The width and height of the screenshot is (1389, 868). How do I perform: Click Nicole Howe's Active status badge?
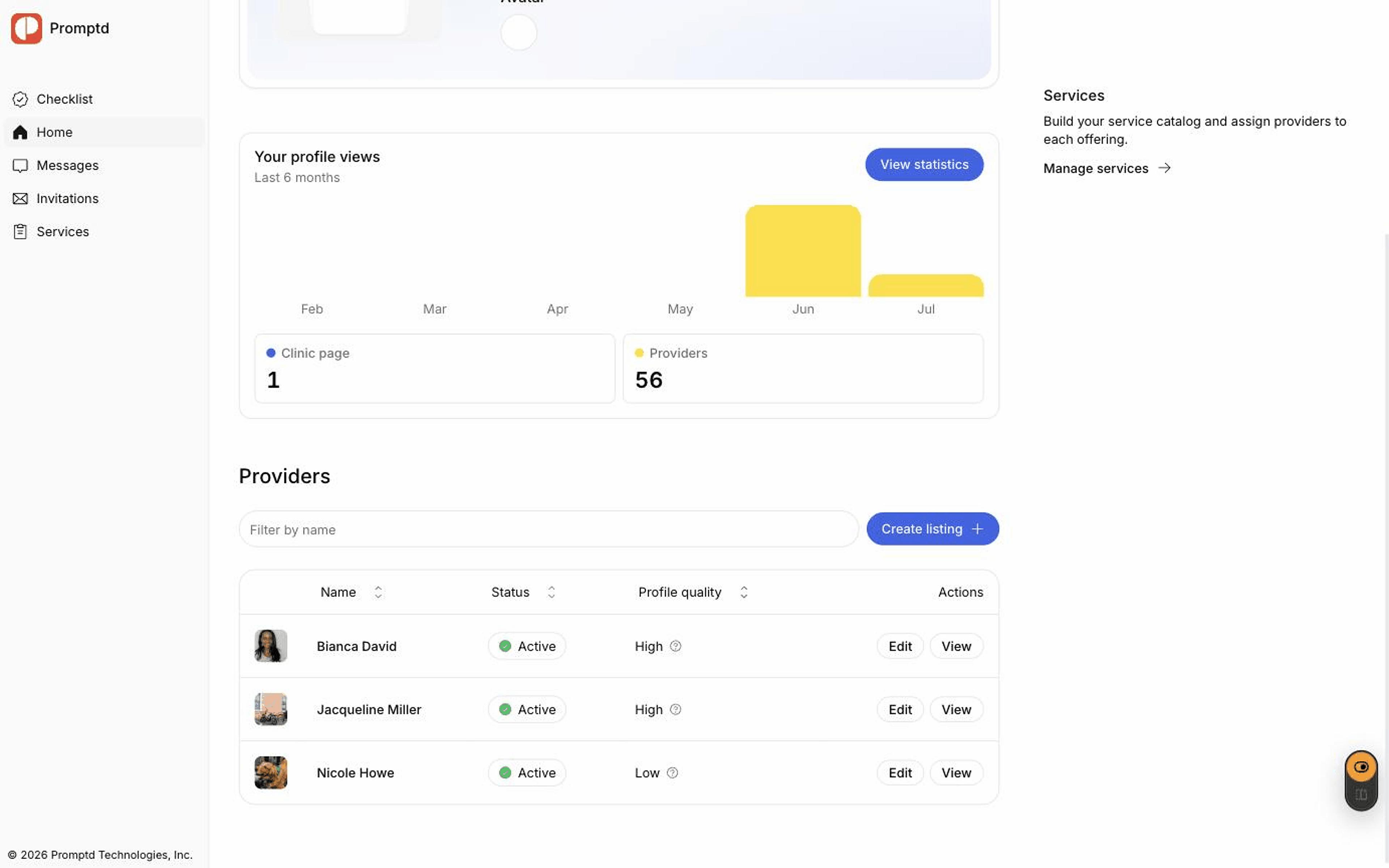(527, 773)
